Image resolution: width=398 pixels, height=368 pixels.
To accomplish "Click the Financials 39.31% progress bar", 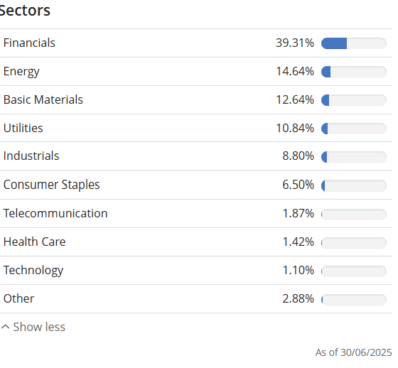I will pyautogui.click(x=354, y=43).
